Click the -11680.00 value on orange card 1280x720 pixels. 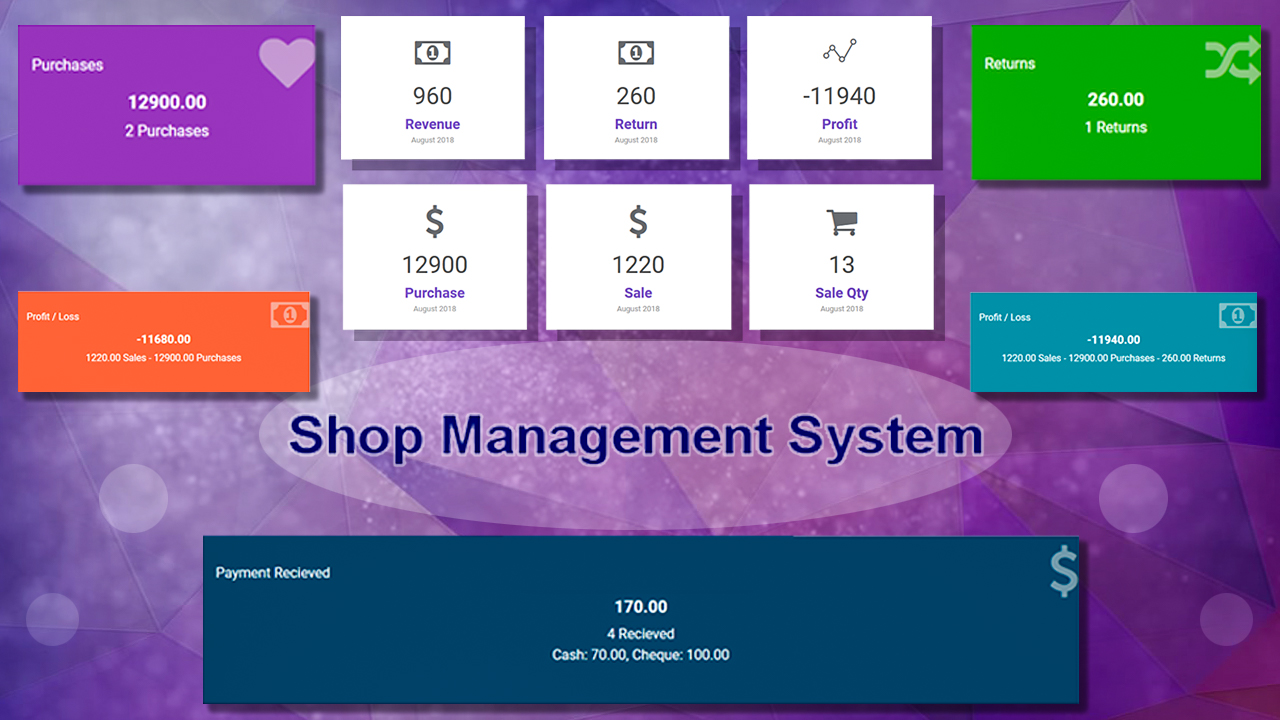click(163, 339)
